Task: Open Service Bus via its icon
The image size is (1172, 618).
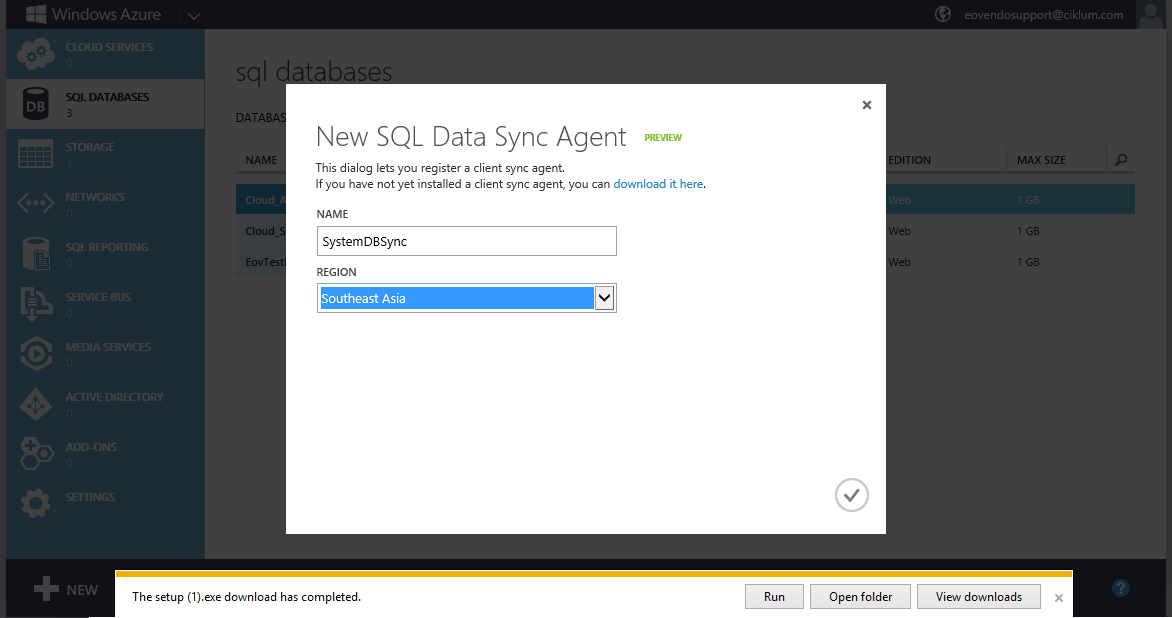Action: [x=35, y=304]
